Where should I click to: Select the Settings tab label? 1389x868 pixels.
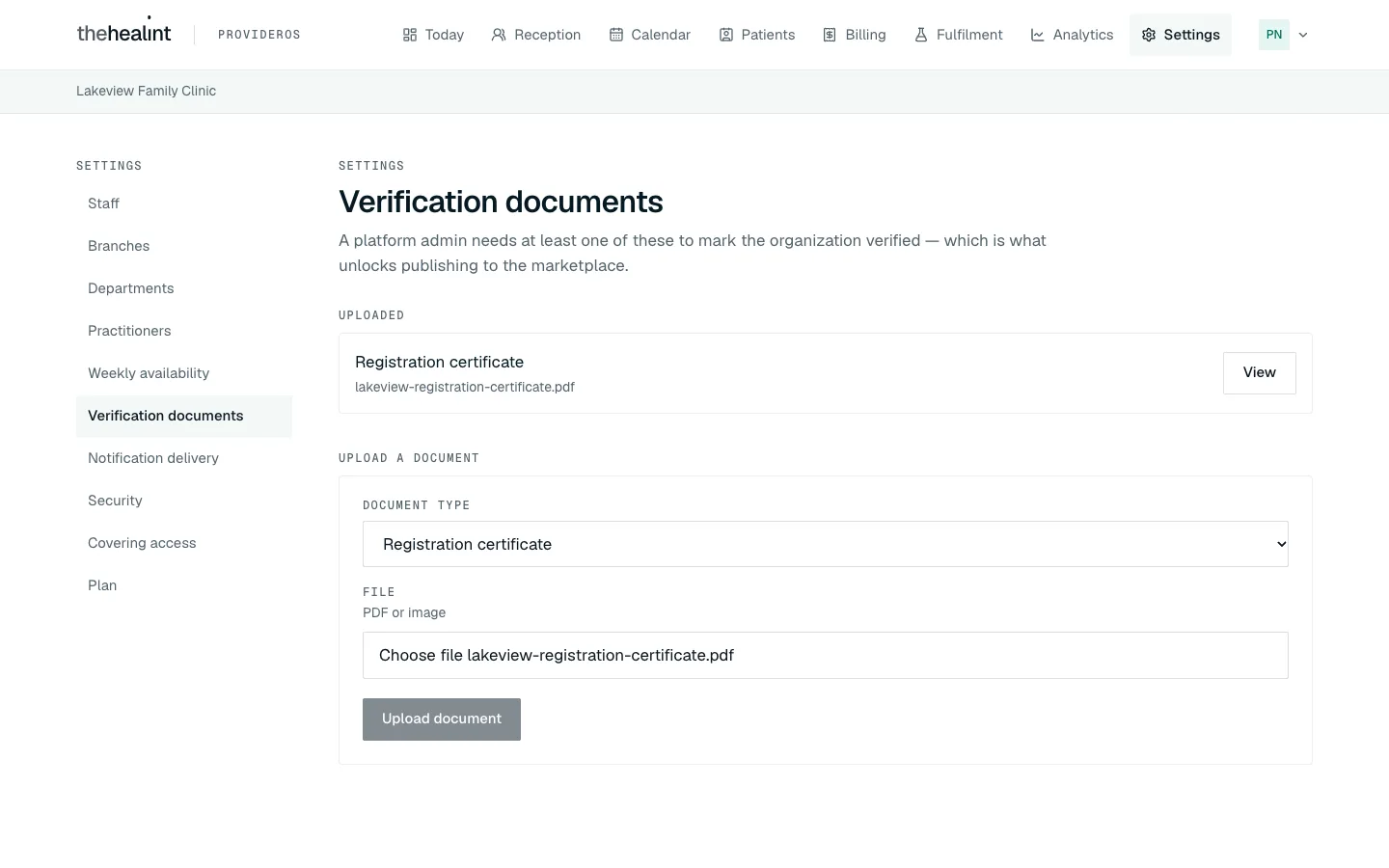point(1192,35)
